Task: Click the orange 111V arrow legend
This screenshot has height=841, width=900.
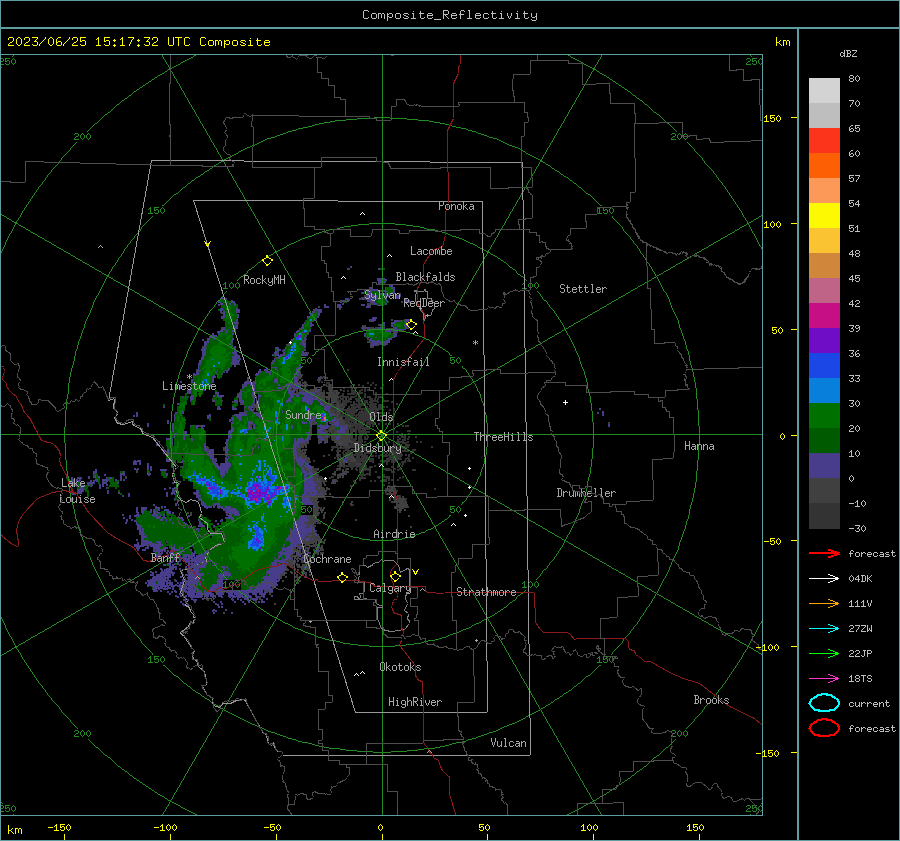Action: click(824, 603)
